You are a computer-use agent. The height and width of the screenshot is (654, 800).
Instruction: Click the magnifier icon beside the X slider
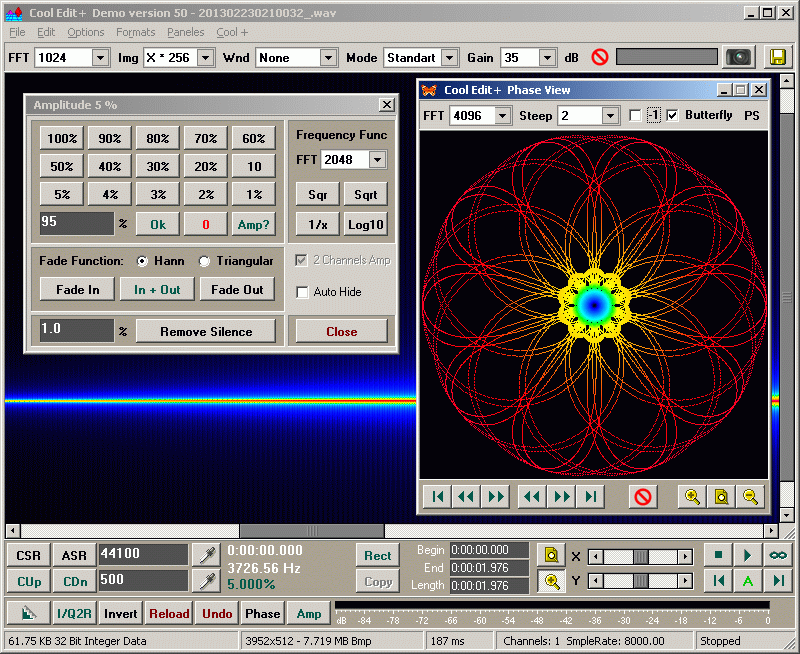coord(551,555)
